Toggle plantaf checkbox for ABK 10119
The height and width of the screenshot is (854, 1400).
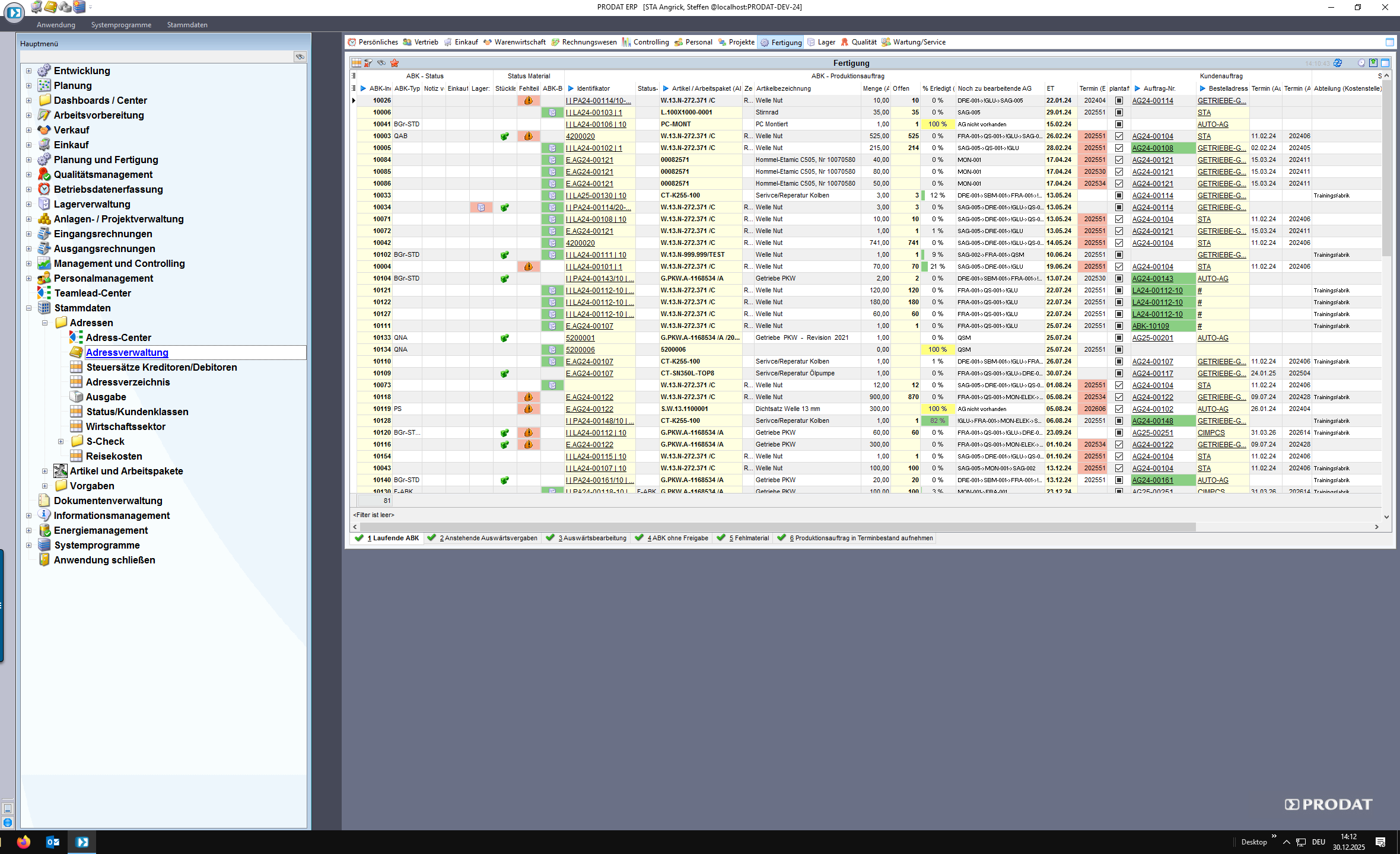[x=1119, y=409]
